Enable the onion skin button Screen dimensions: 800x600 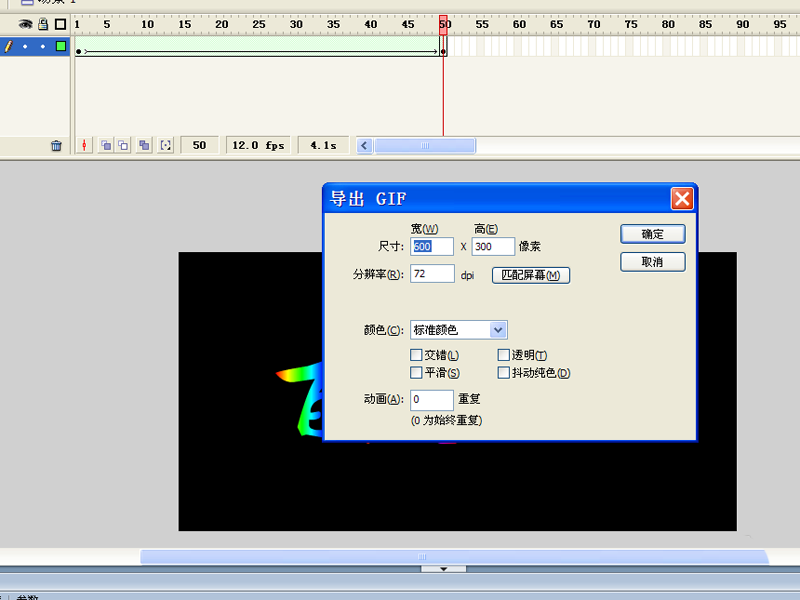106,145
